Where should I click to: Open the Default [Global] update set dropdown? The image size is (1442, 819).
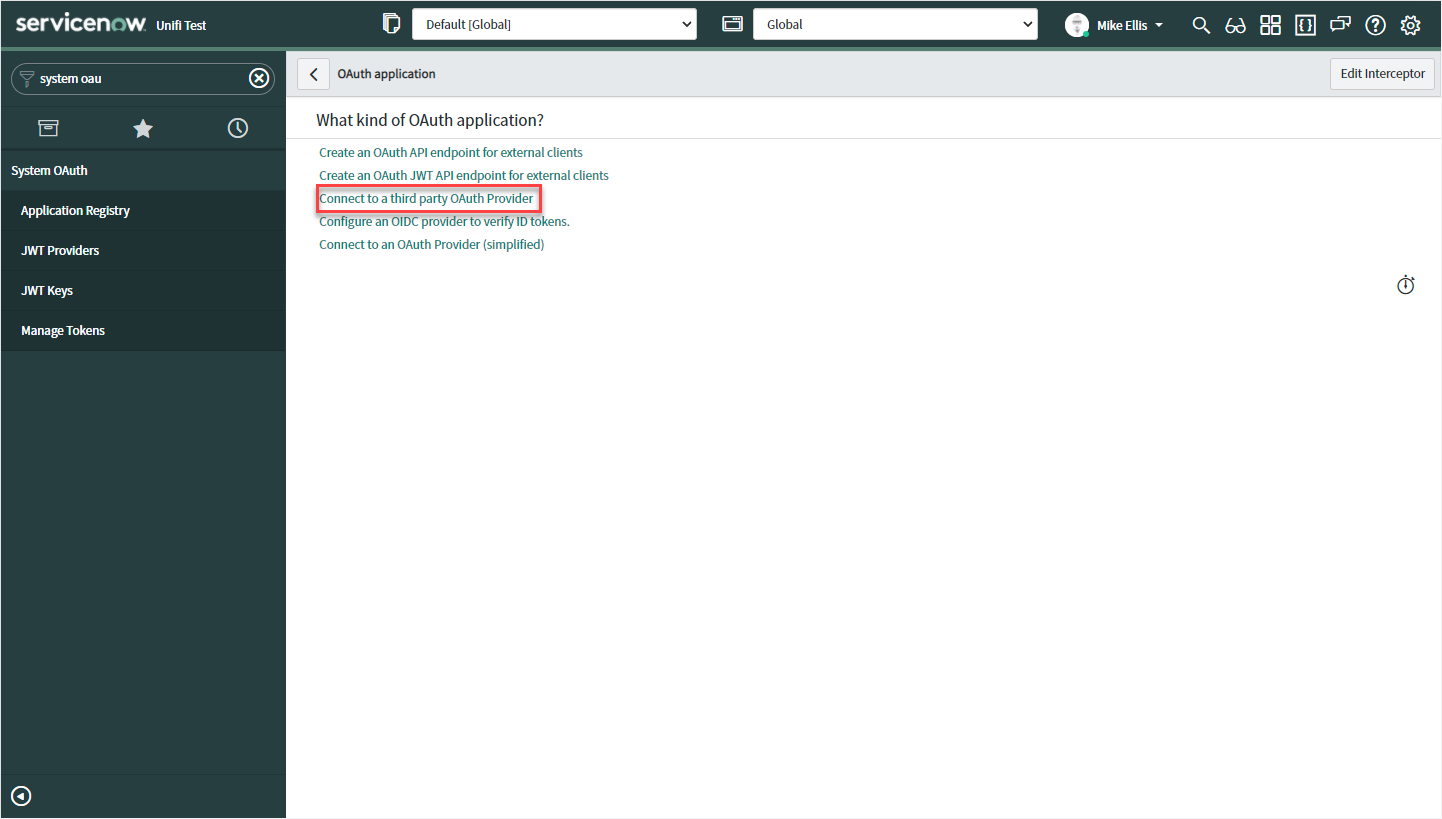(x=554, y=24)
